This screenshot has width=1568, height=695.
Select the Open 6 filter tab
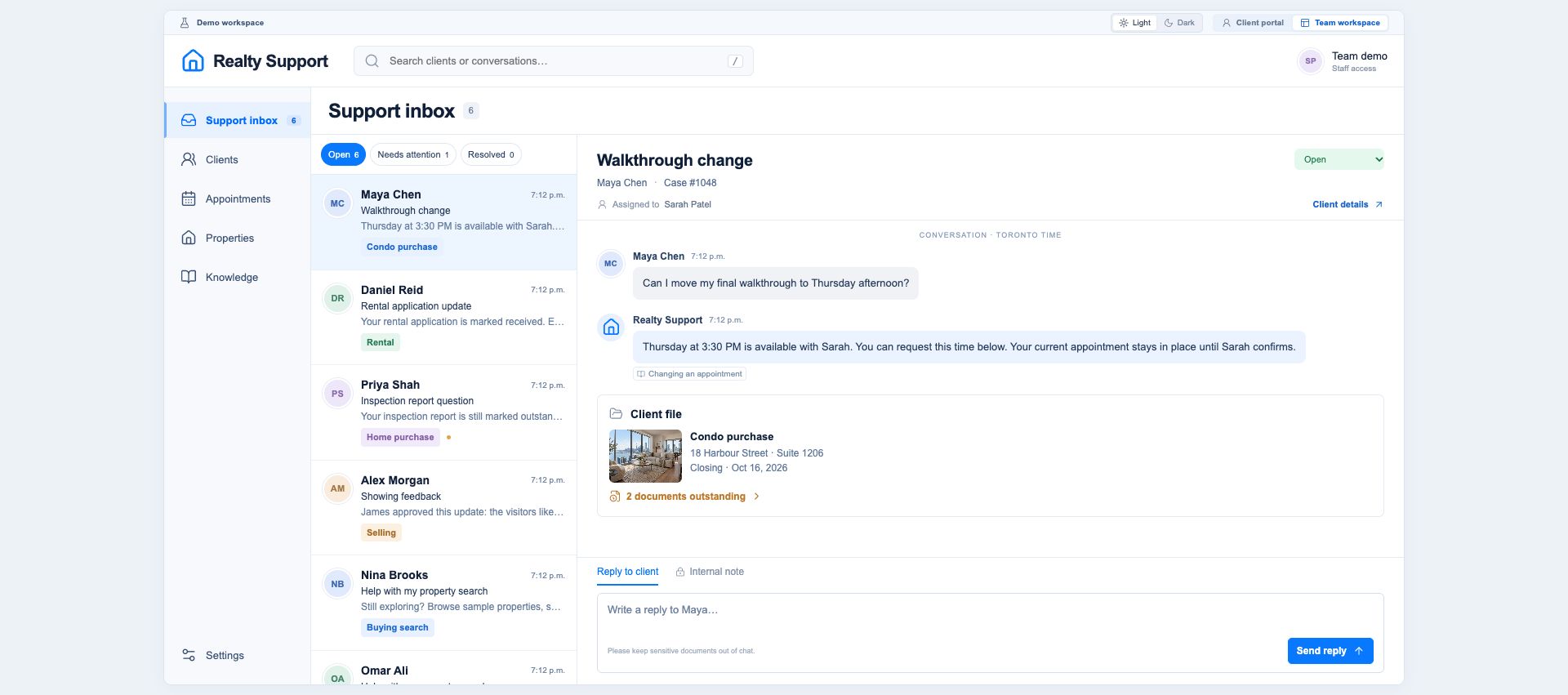coord(343,154)
